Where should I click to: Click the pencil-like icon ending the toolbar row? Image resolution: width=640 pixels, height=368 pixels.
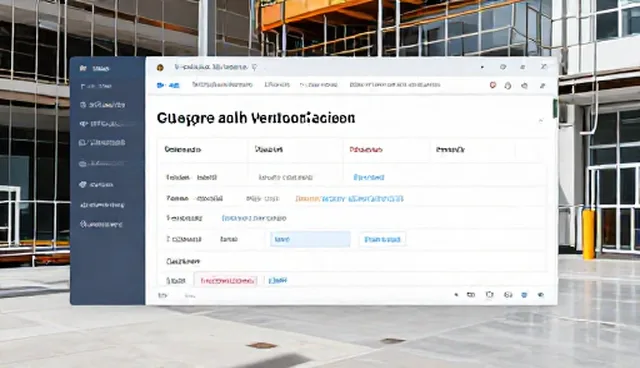click(x=542, y=85)
